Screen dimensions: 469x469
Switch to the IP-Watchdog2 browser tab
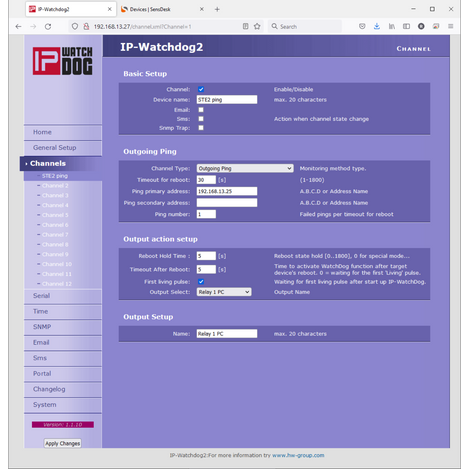[71, 9]
